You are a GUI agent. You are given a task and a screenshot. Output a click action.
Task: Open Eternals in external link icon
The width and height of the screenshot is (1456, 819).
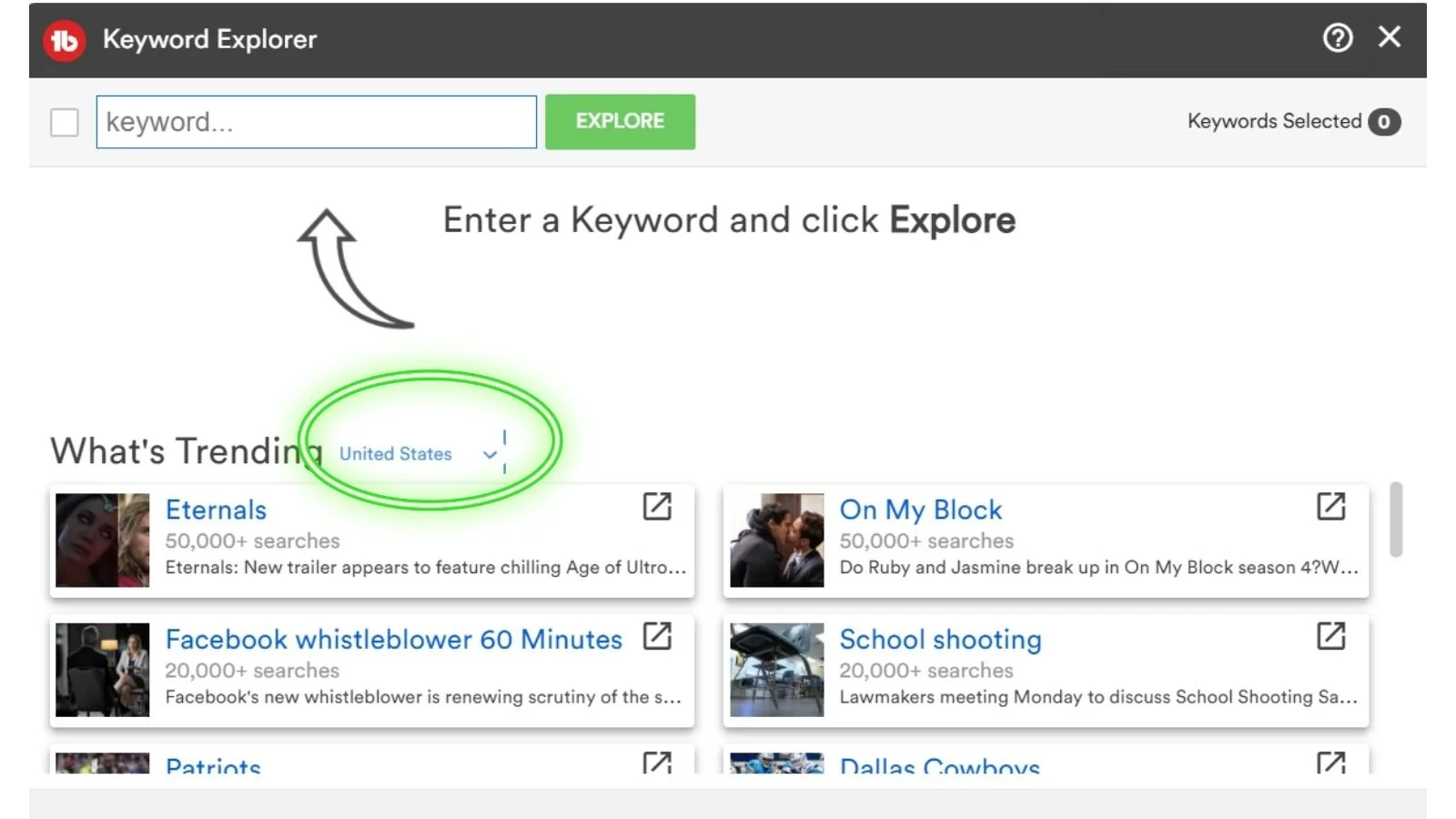point(657,506)
